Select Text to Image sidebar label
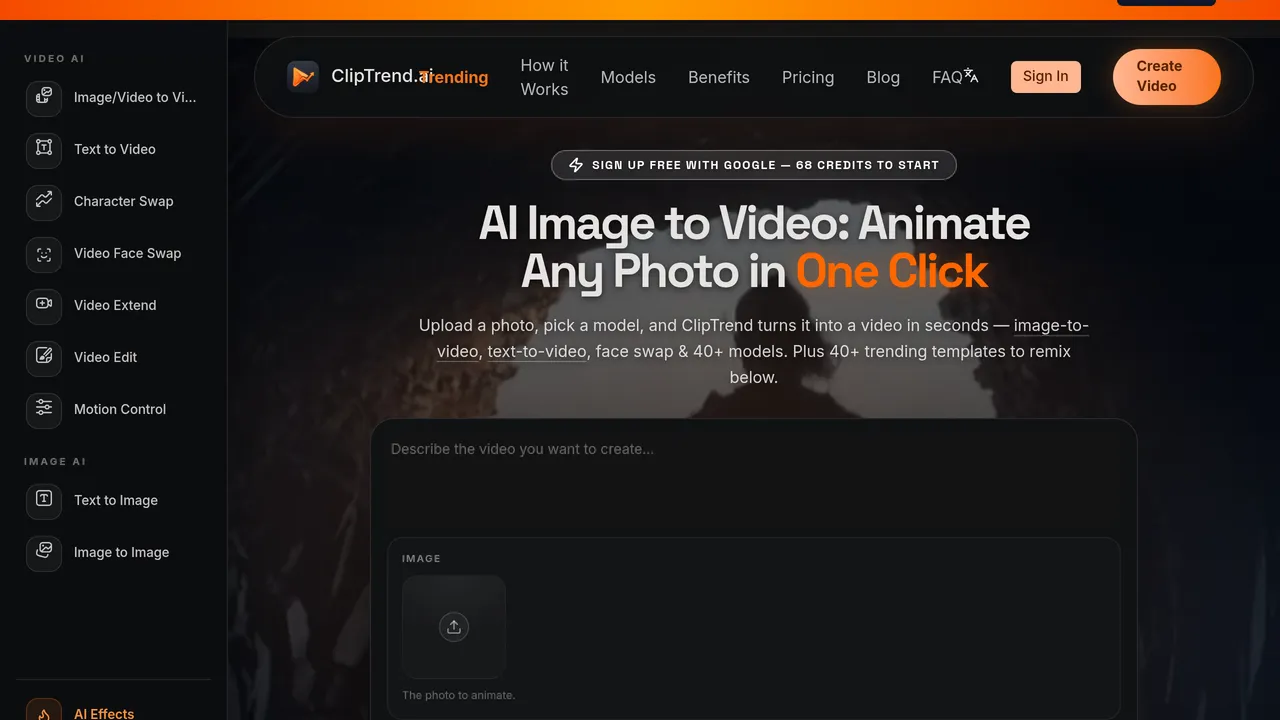Viewport: 1280px width, 720px height. pos(116,500)
